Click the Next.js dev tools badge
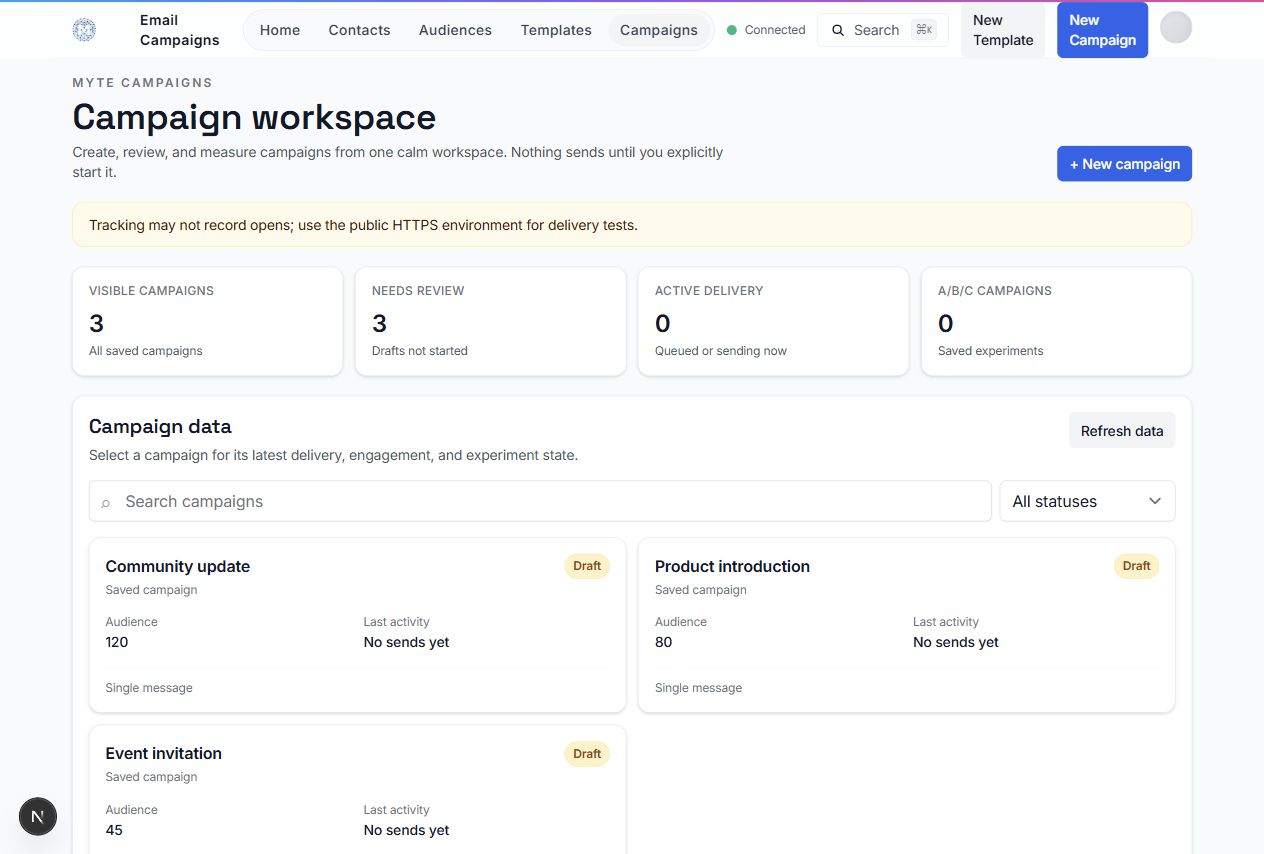This screenshot has height=854, width=1264. tap(38, 817)
